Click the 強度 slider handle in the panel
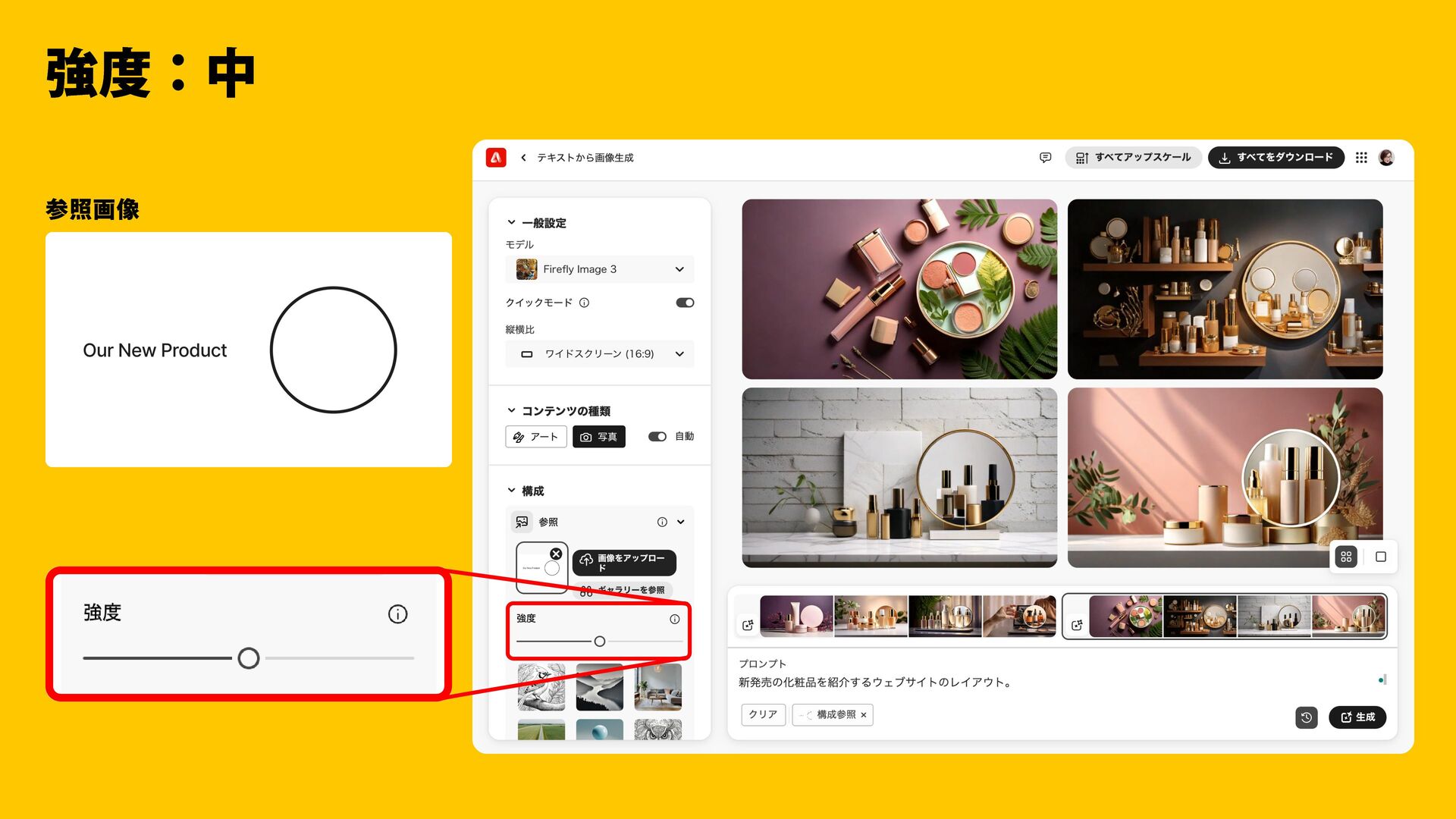This screenshot has width=1456, height=819. point(599,642)
